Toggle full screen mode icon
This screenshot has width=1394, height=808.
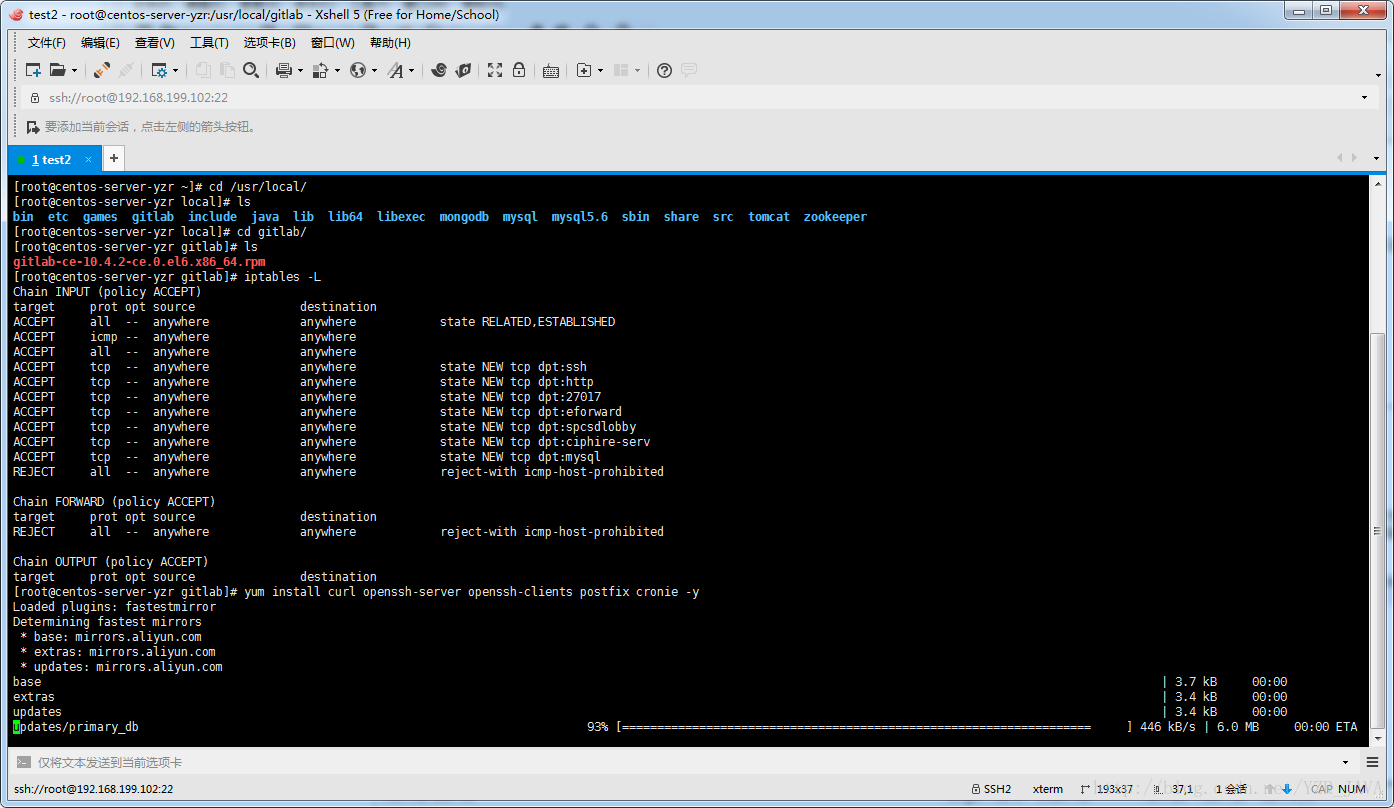tap(495, 70)
